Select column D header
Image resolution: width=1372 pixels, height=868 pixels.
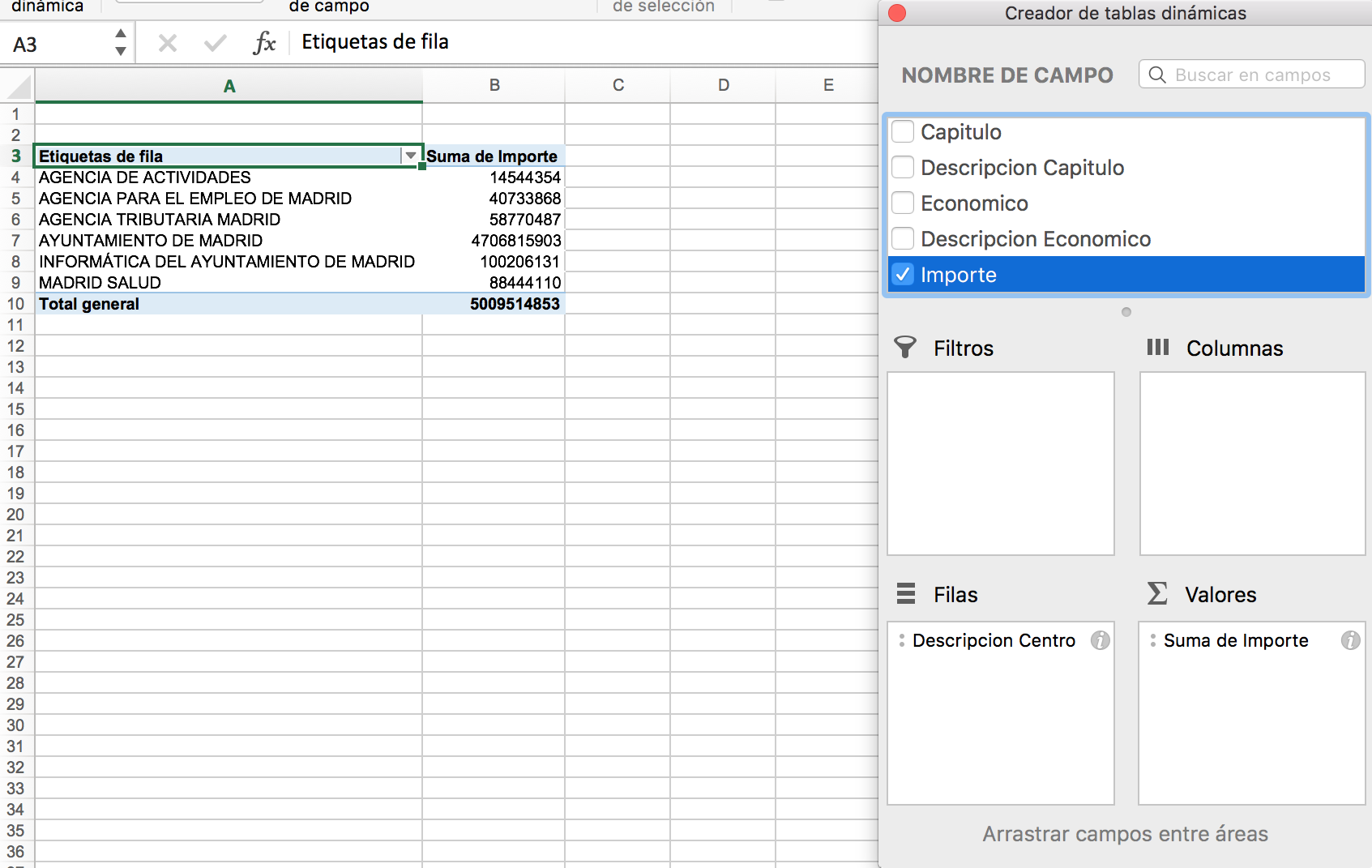coord(724,85)
